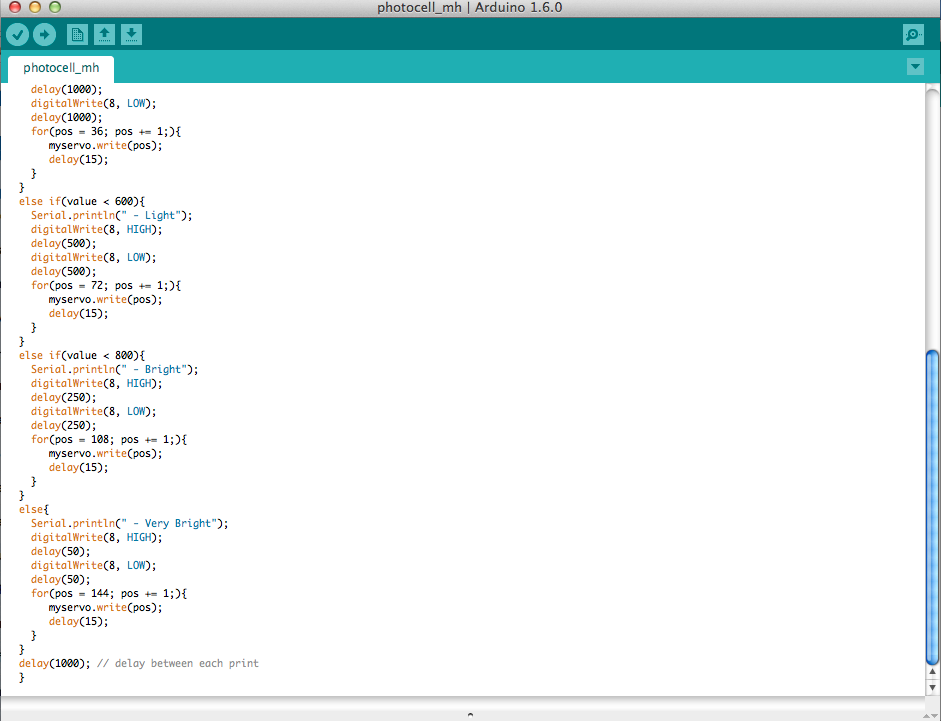Open a sketch with the up-arrow icon
Screen dimensions: 941x721
(x=104, y=35)
